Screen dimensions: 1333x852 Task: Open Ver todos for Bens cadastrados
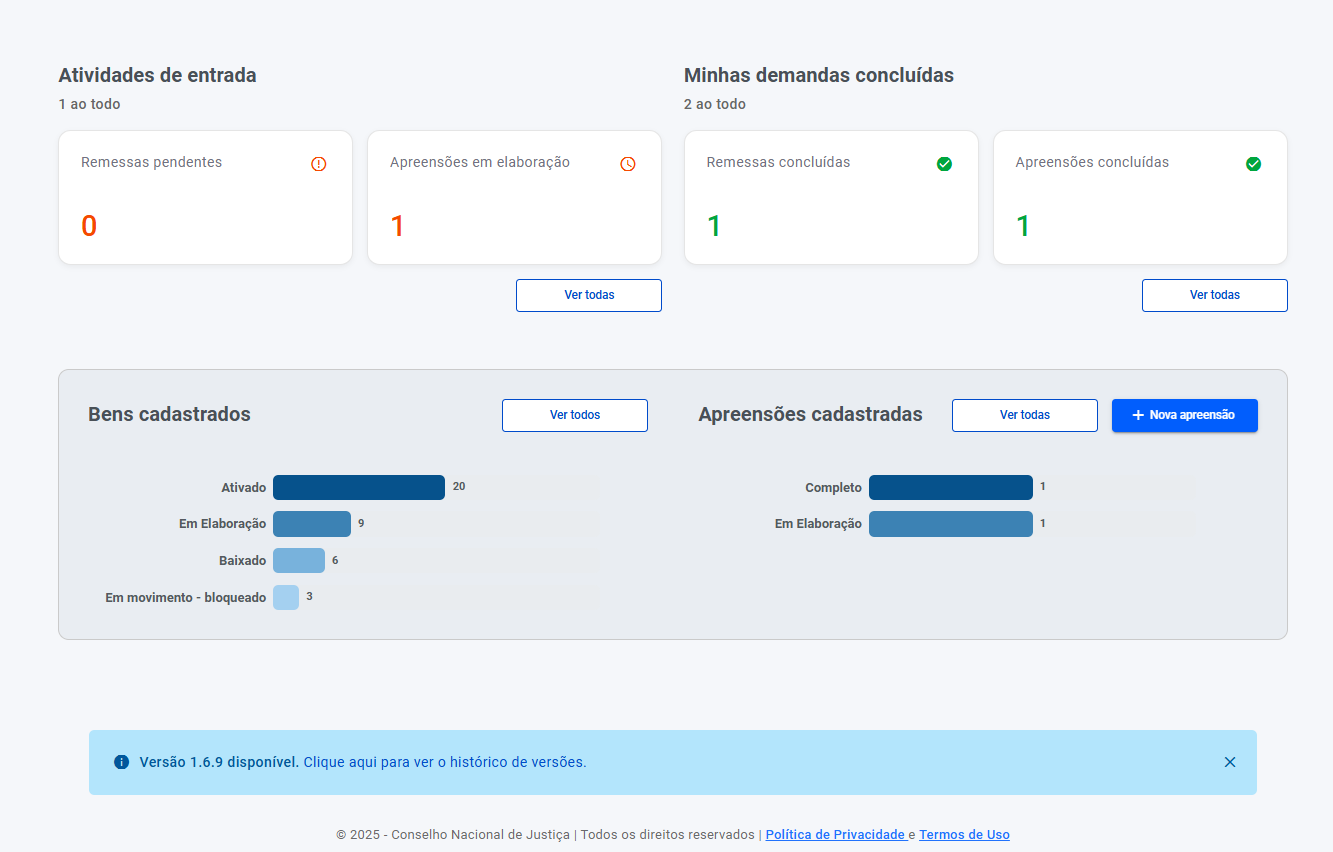pyautogui.click(x=575, y=415)
